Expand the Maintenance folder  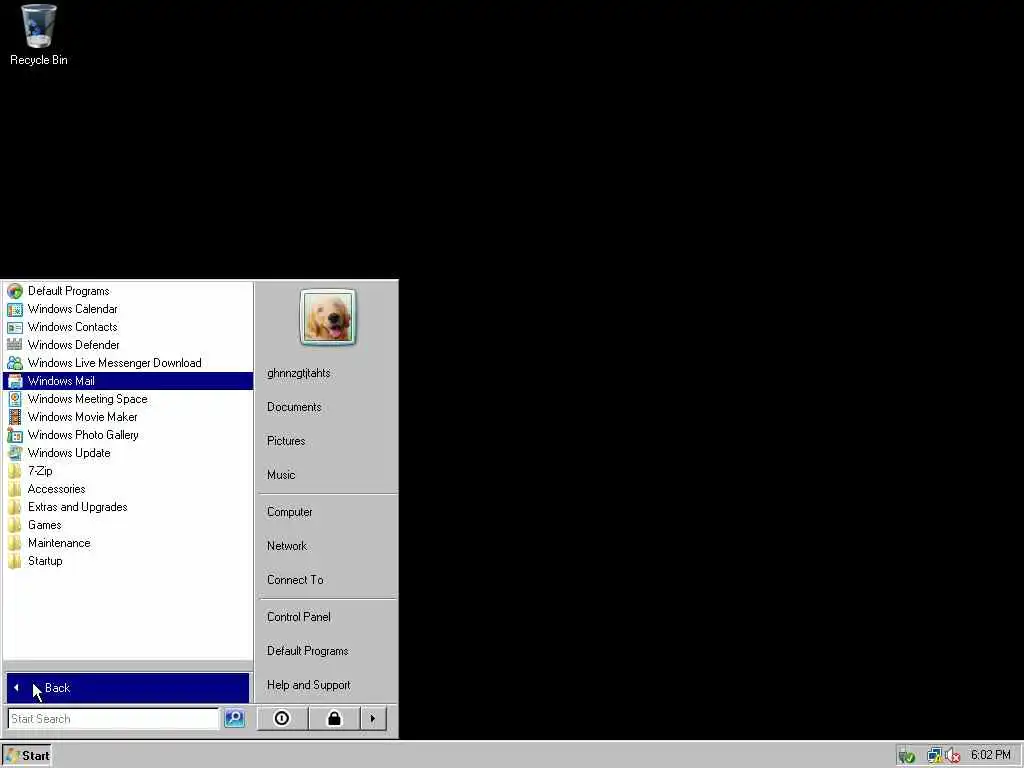(x=128, y=543)
